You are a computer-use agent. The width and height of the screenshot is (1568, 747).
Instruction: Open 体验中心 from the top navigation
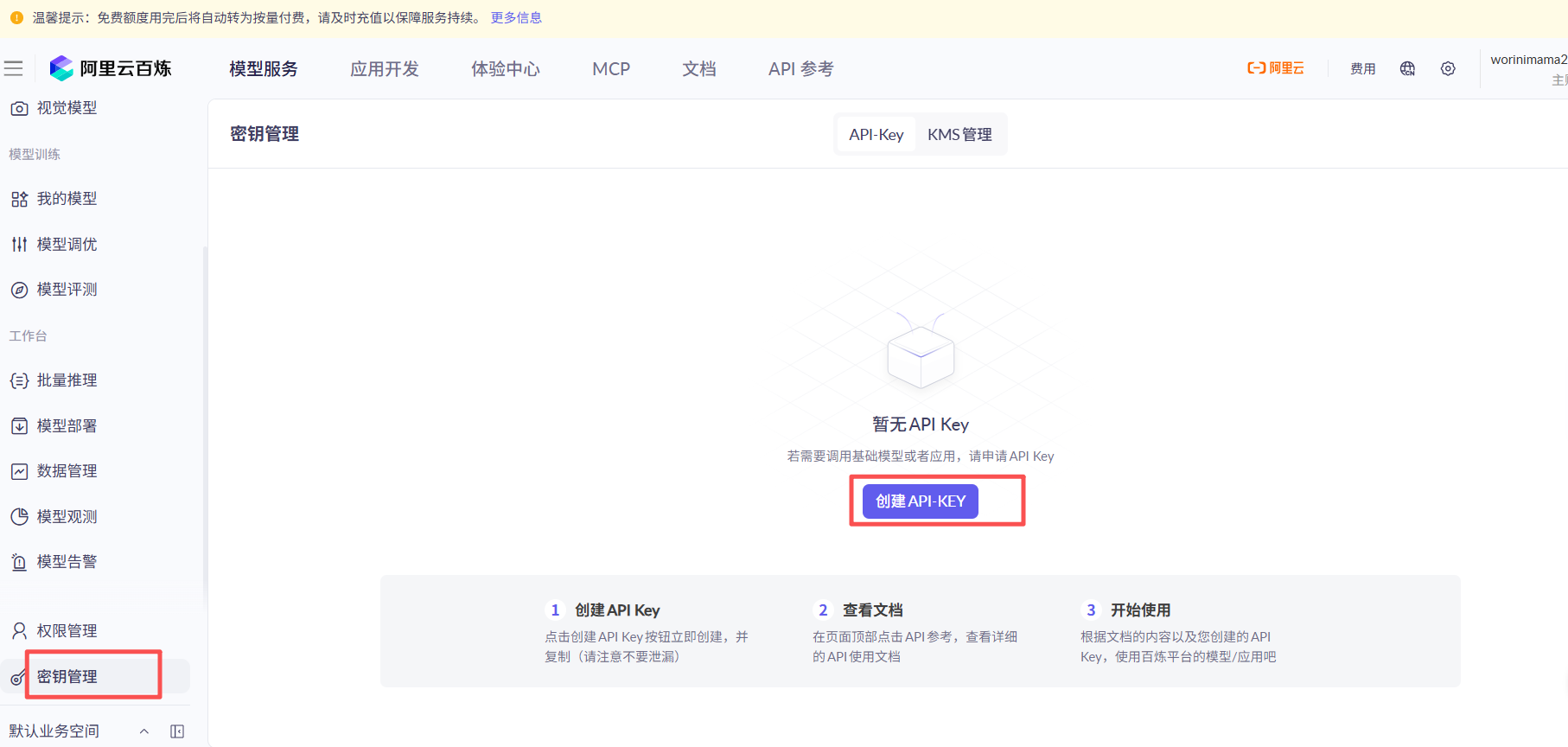point(506,69)
